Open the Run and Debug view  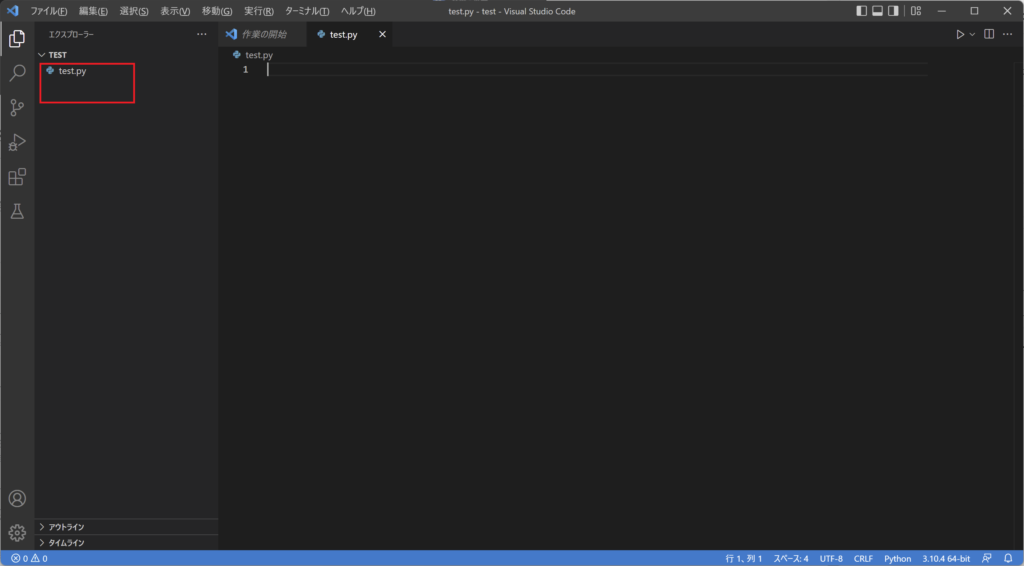tap(17, 142)
